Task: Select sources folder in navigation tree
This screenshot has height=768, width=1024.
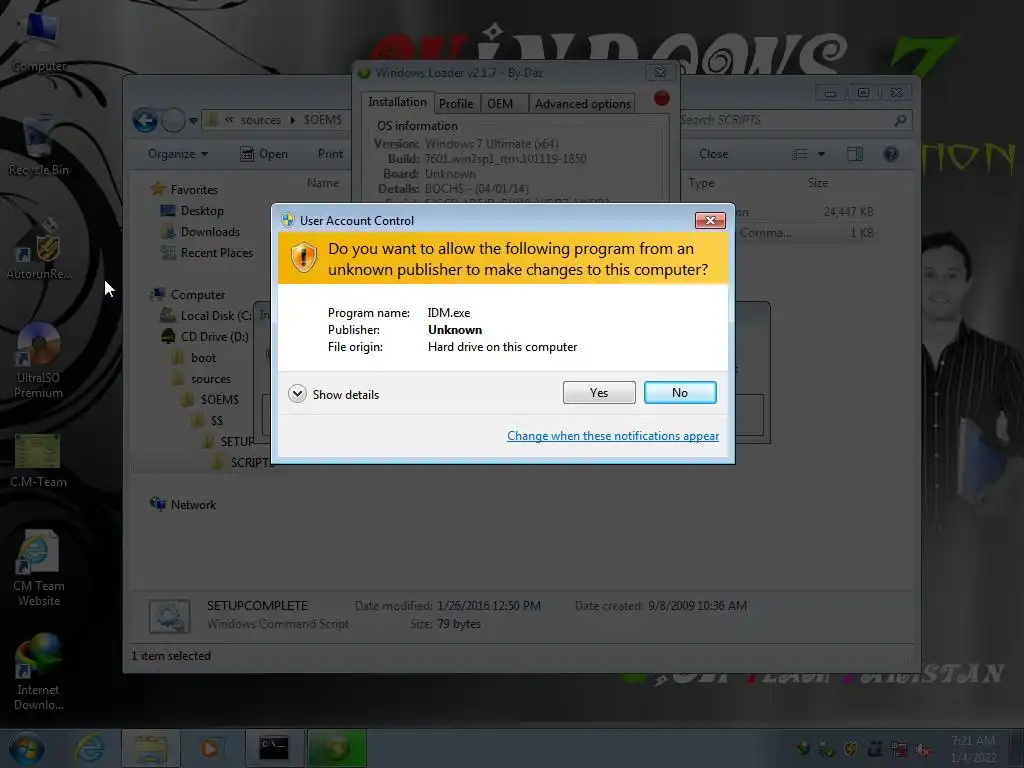Action: [210, 379]
